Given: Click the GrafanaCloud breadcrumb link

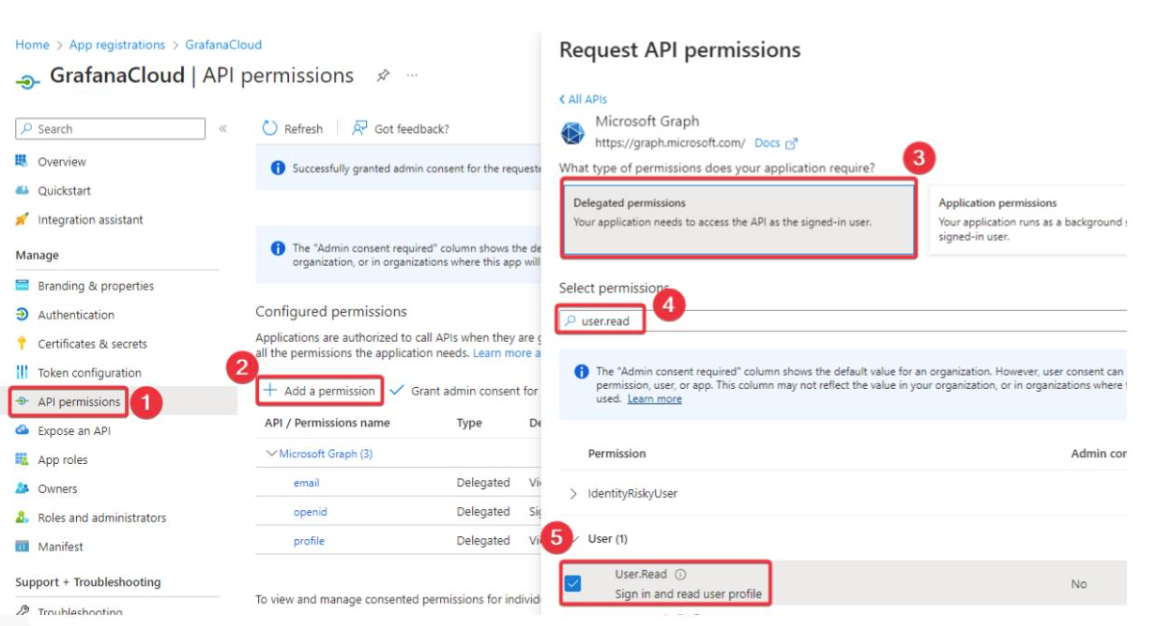Looking at the screenshot, I should [x=223, y=45].
